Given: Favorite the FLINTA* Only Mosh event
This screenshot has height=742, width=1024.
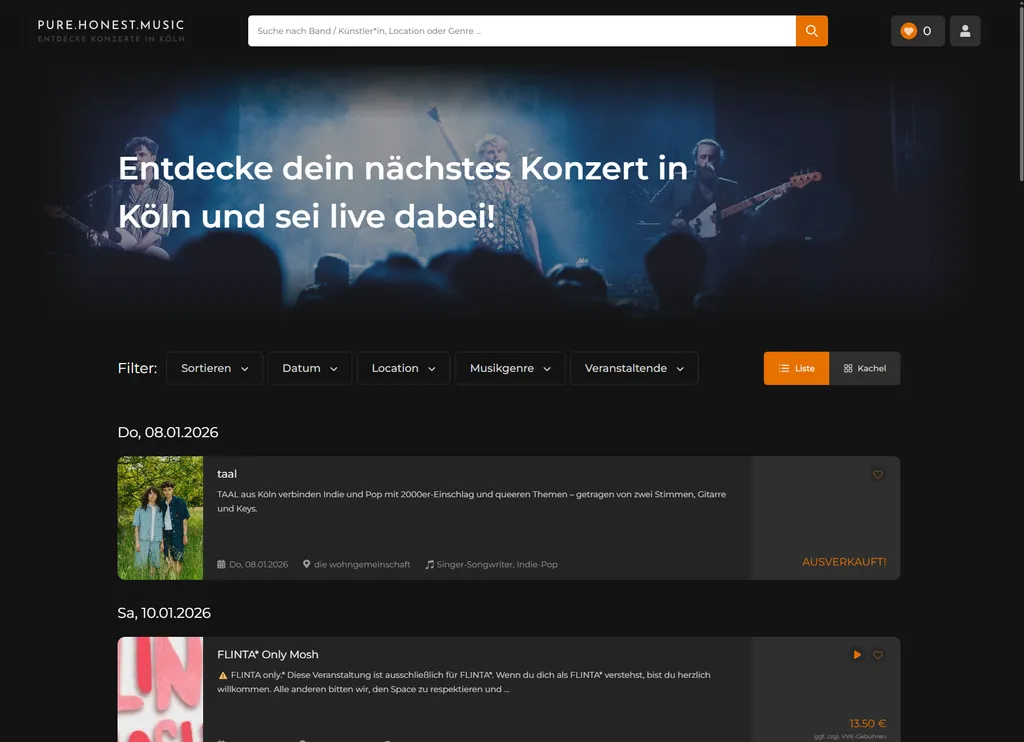Looking at the screenshot, I should [x=878, y=655].
